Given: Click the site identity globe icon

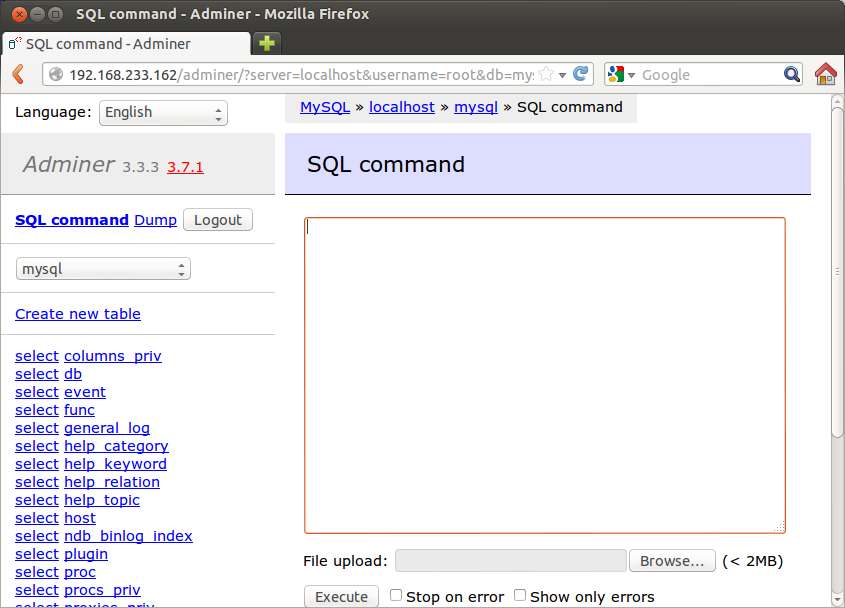Looking at the screenshot, I should 56,74.
